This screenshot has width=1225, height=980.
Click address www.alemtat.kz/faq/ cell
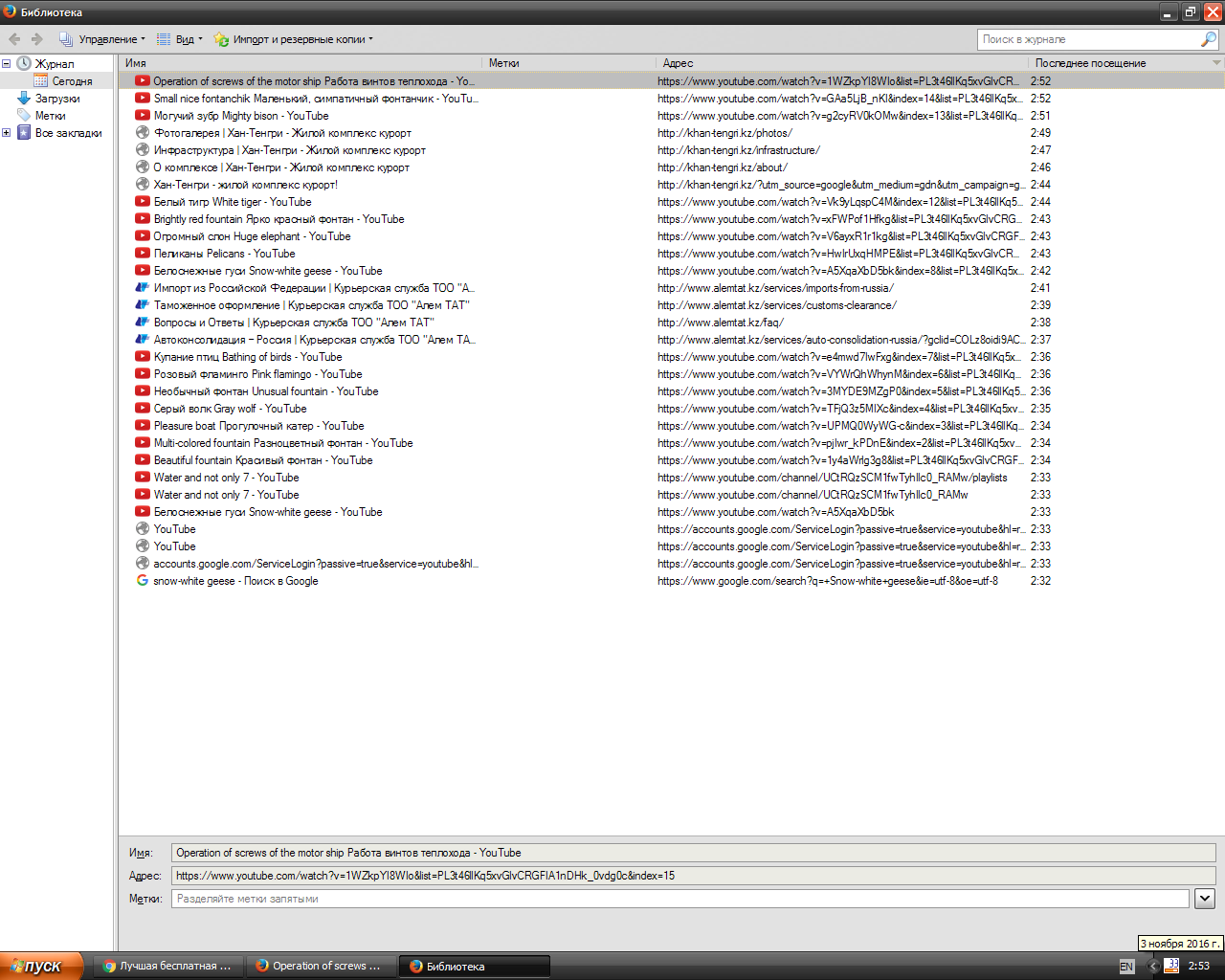coord(721,323)
